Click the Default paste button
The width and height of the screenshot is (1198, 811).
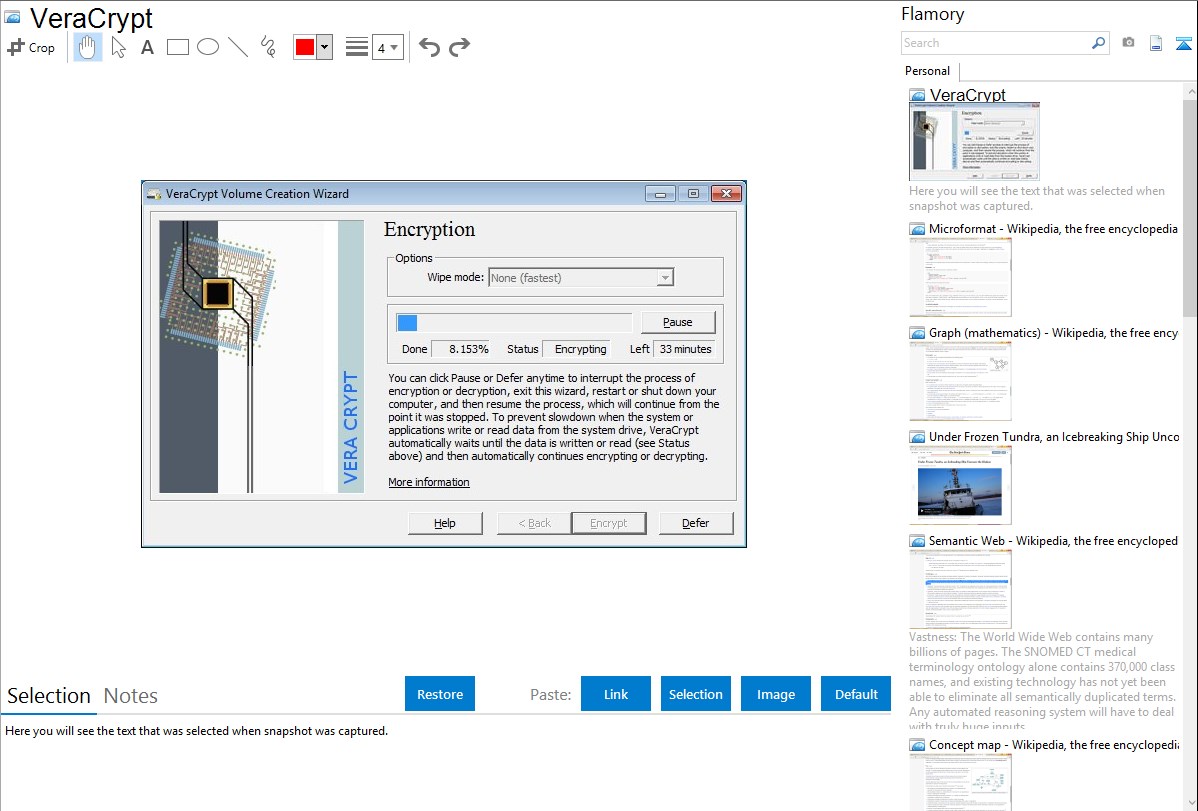pos(856,694)
